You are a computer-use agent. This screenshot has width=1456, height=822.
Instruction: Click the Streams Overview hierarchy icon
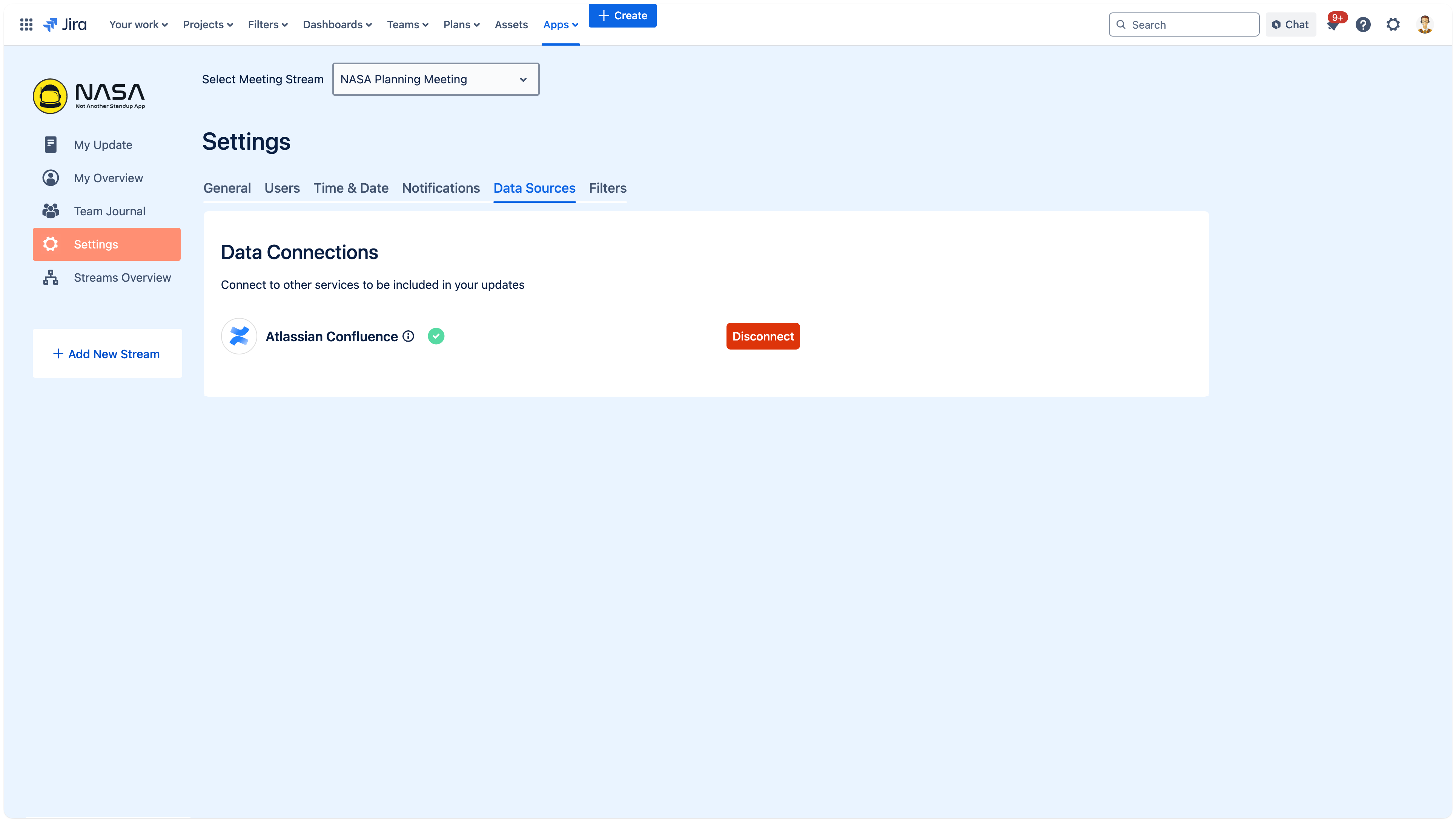(x=50, y=278)
